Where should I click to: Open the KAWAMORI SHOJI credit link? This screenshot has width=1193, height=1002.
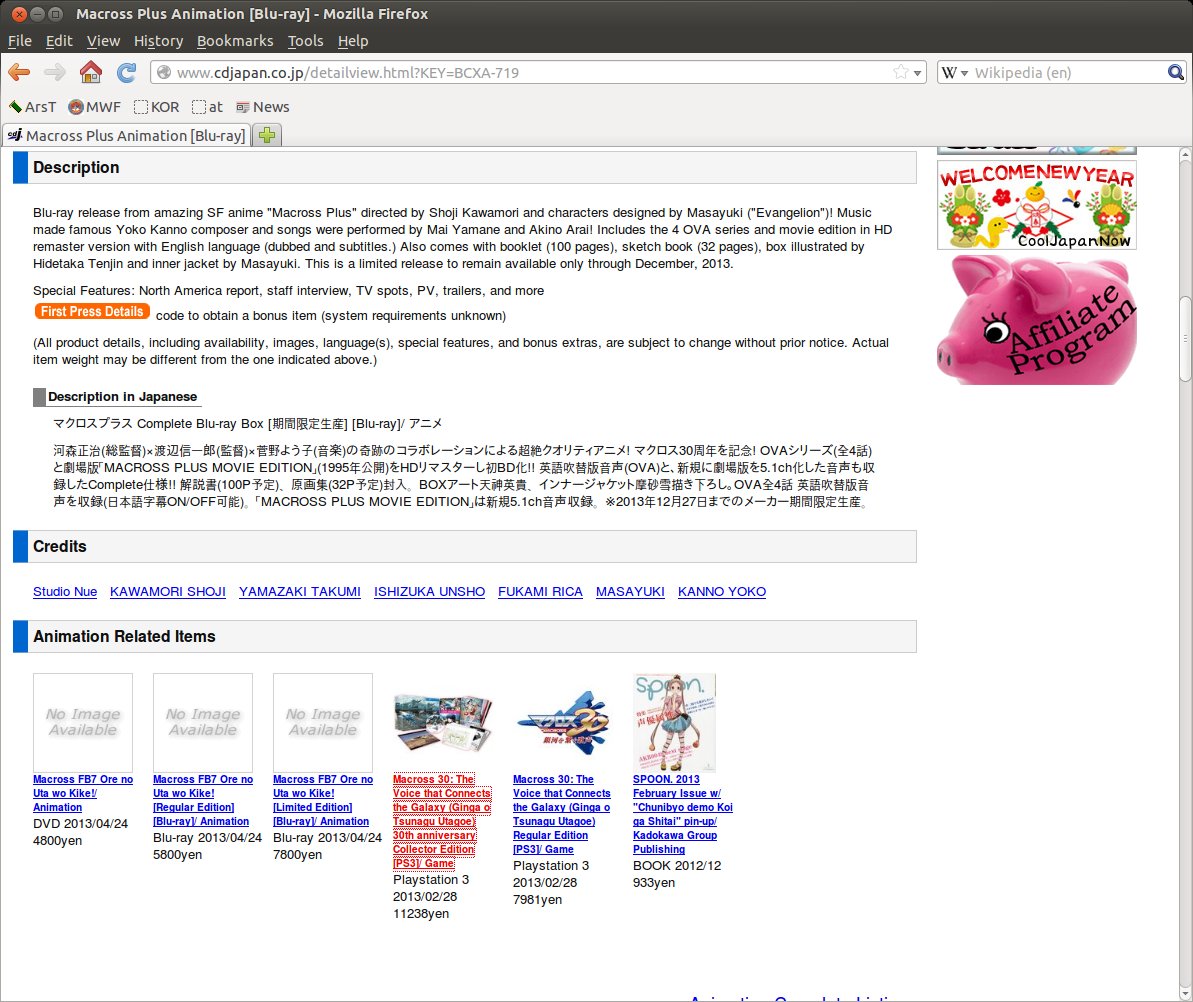[x=167, y=592]
